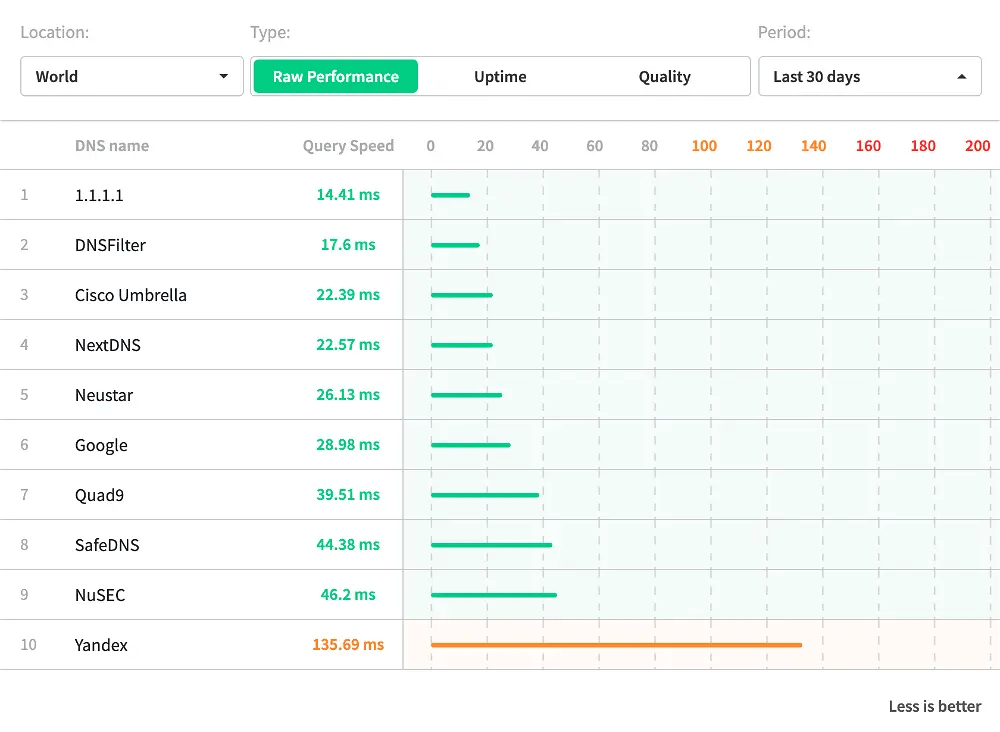Select Cisco Umbrella in the list
Viewport: 1000px width, 732px height.
(x=131, y=295)
